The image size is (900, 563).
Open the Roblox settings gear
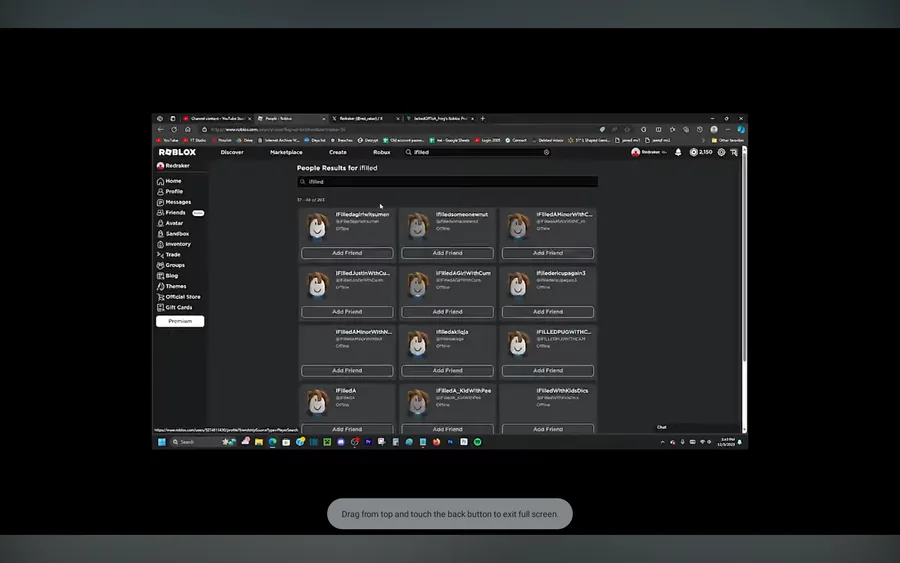pos(721,152)
